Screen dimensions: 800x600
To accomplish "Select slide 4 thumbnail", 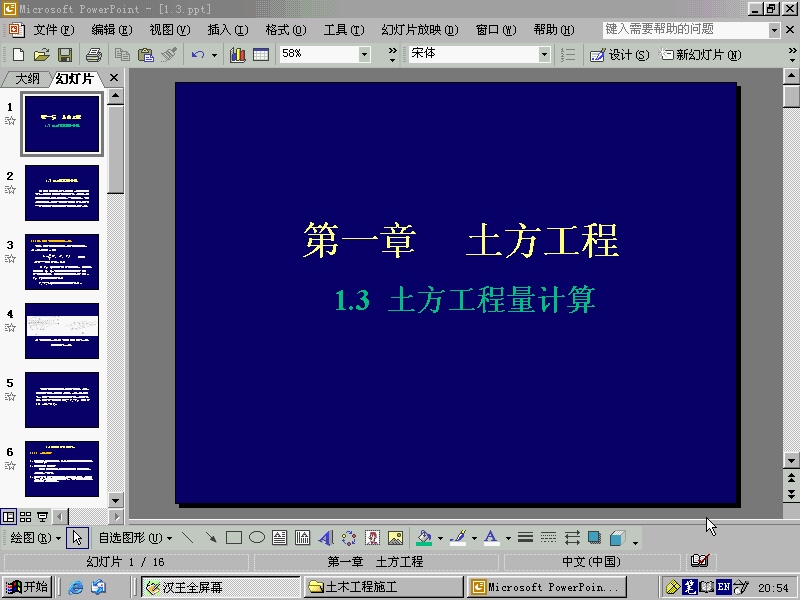I will coord(62,331).
